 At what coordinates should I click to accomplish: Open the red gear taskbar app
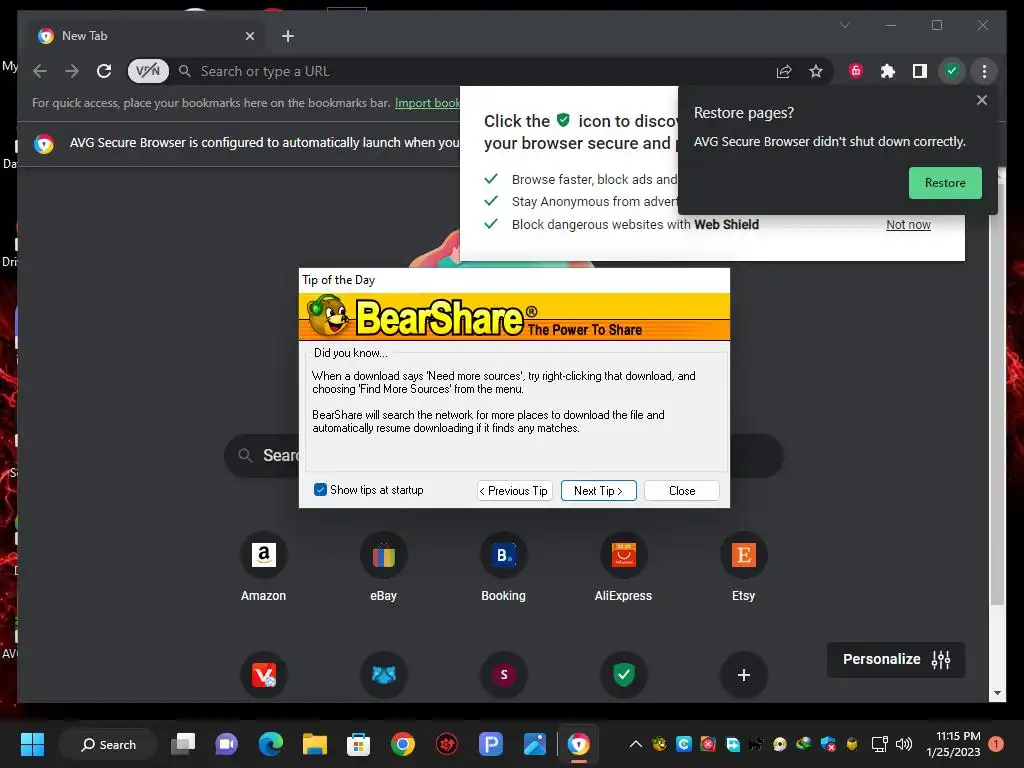point(447,744)
